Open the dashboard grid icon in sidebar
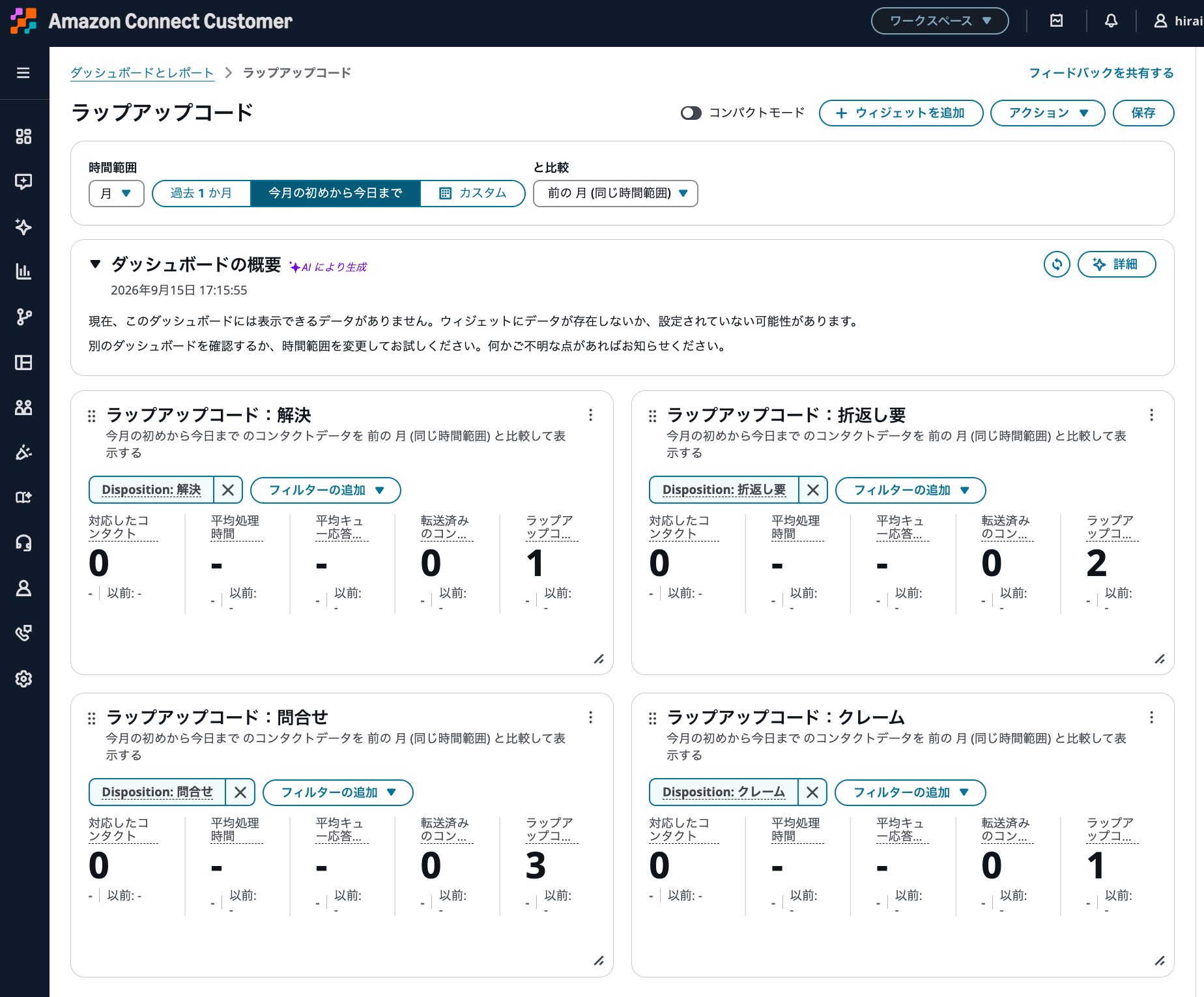 [23, 136]
